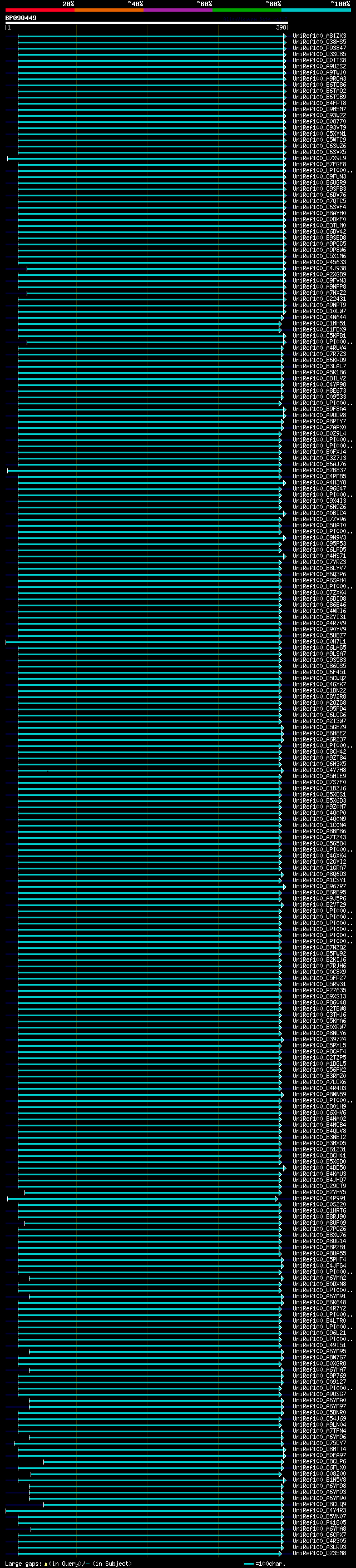
Task: Open hit UniRef100_C1BZJ6
Action: pyautogui.click(x=319, y=788)
